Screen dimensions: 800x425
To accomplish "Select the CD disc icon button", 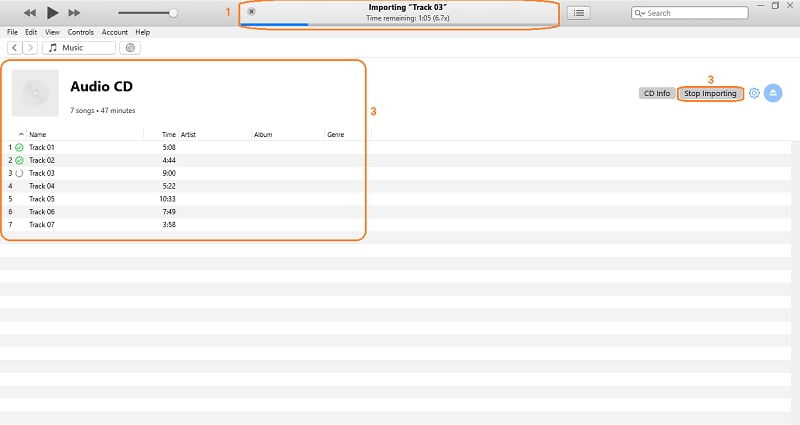I will coord(130,48).
